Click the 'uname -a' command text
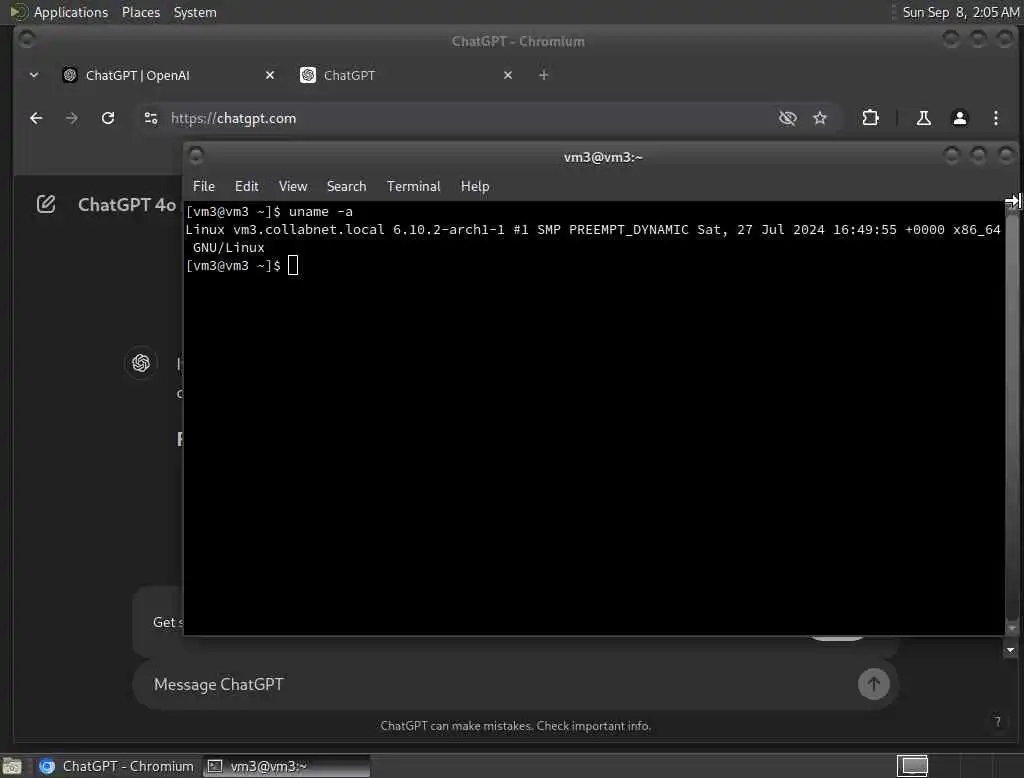Screen dimensions: 1024x778 (321, 212)
